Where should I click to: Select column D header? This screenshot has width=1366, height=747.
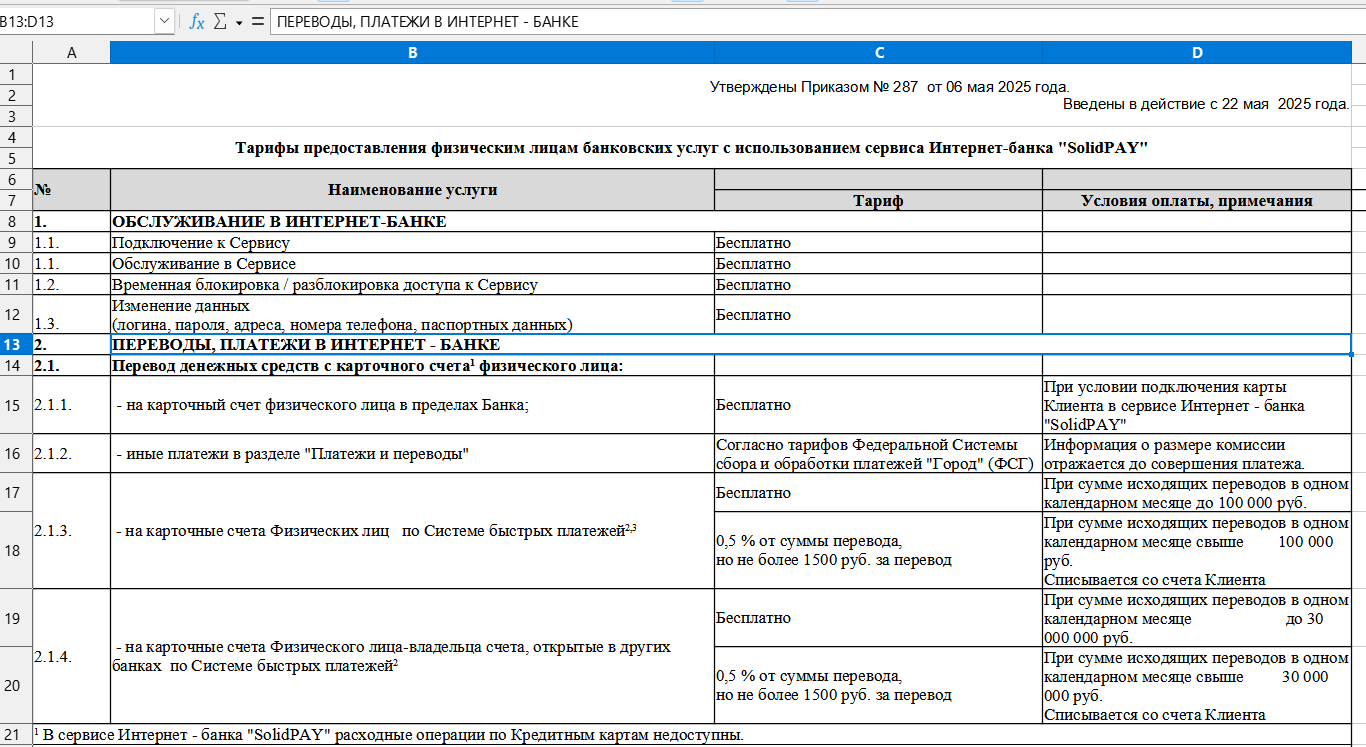click(x=1197, y=53)
